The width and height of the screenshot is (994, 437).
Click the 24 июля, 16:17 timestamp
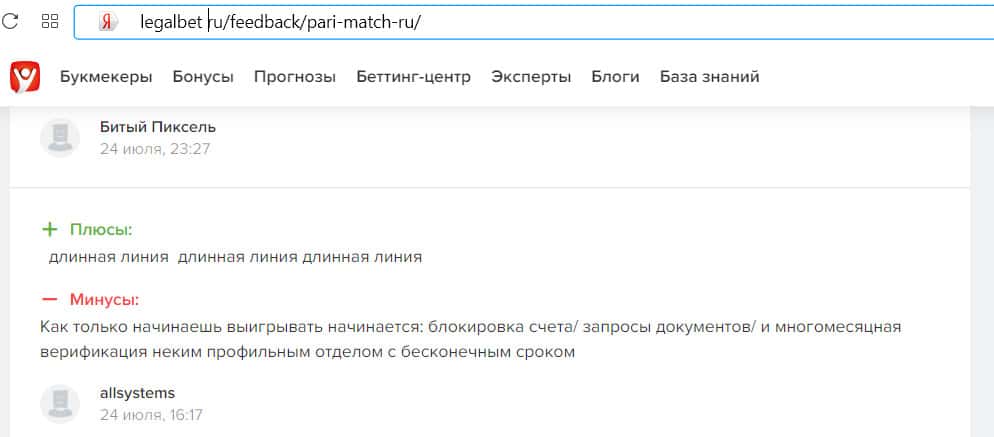tap(151, 414)
